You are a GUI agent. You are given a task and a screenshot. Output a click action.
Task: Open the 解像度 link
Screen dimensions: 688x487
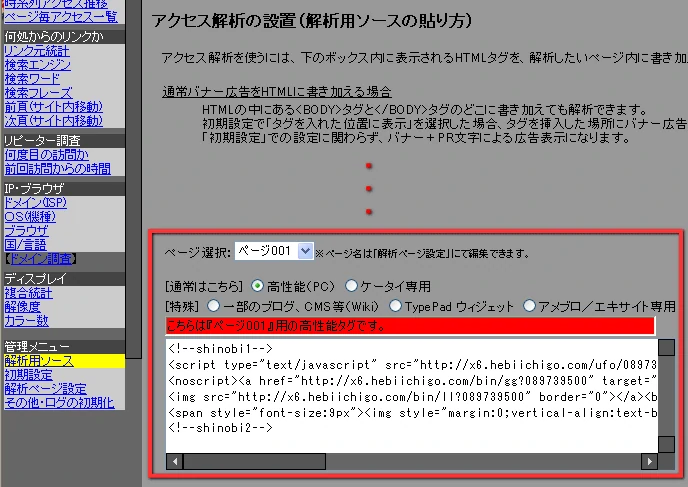22,307
